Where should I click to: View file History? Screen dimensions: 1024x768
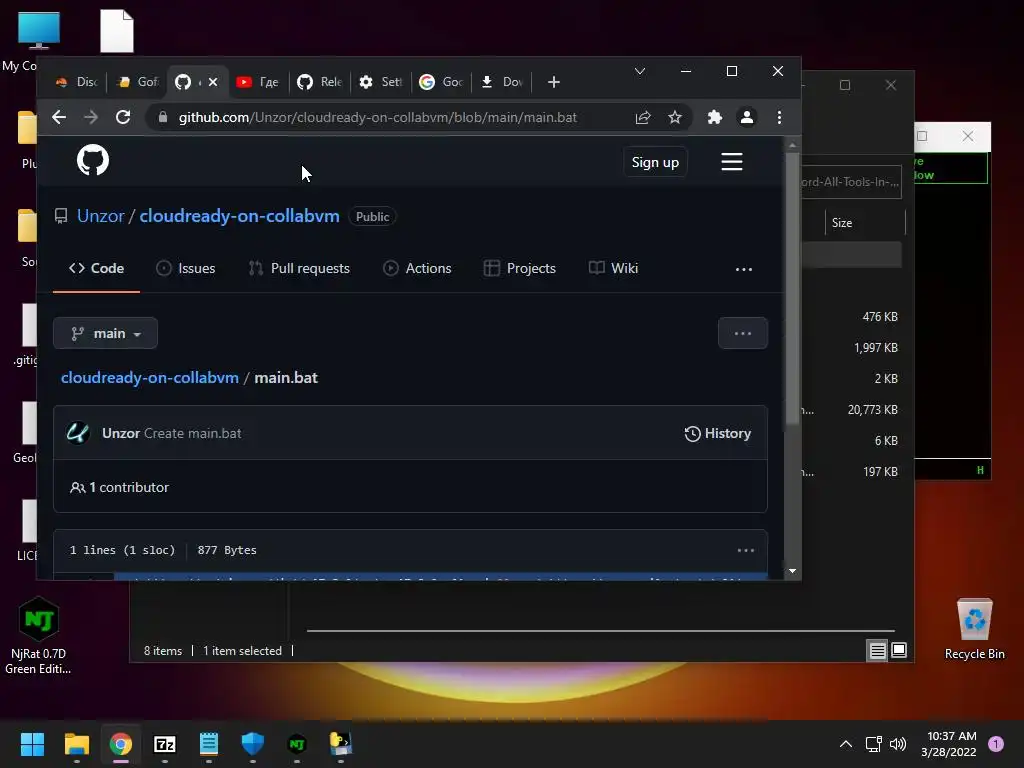coord(717,434)
